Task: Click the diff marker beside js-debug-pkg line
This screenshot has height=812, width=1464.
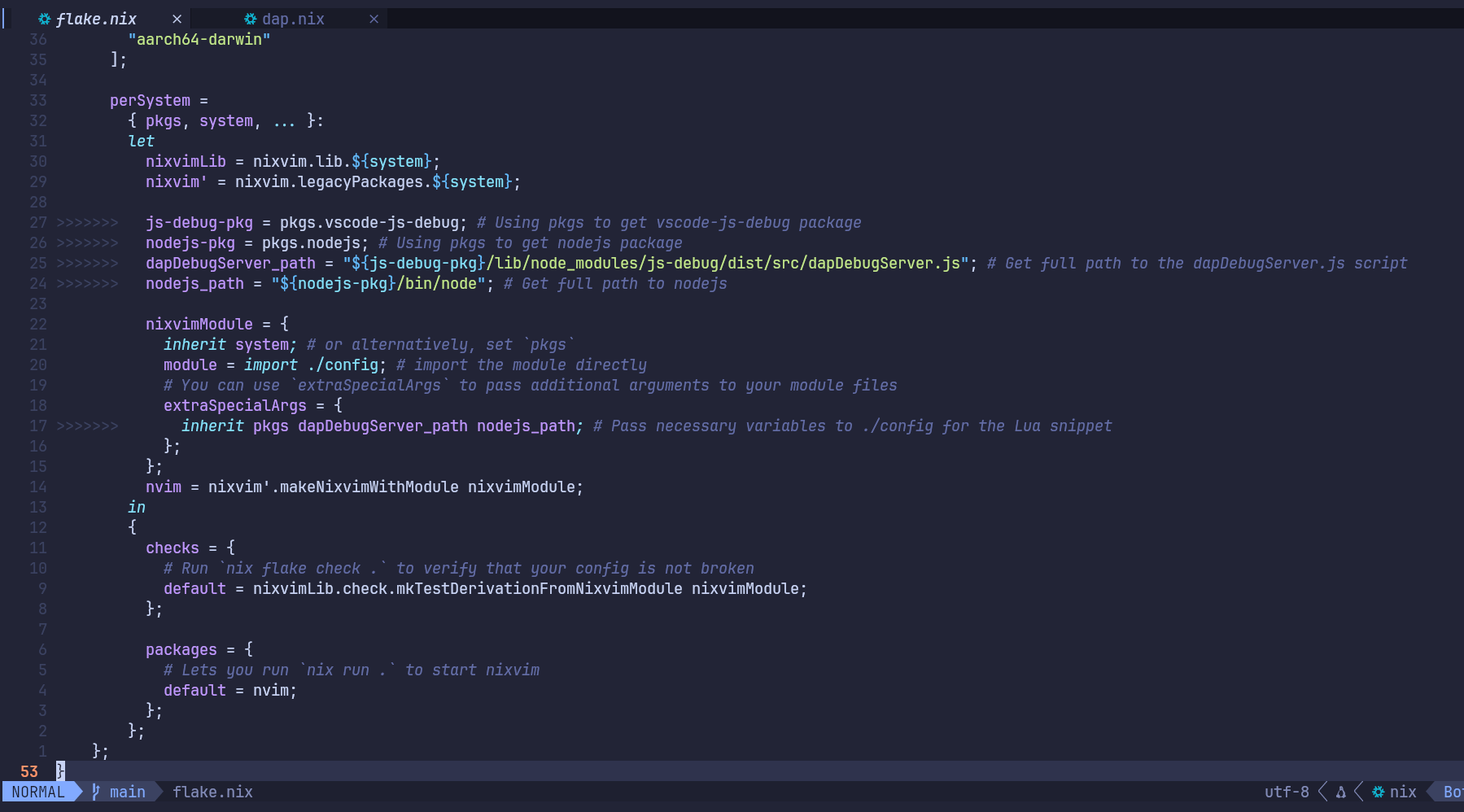Action: coord(87,222)
